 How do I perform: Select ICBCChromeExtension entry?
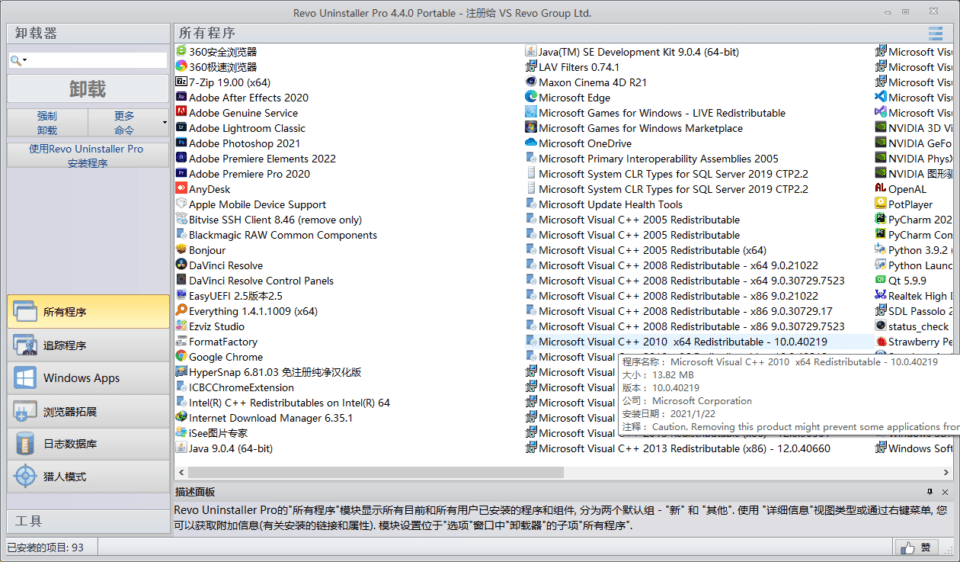(x=241, y=388)
